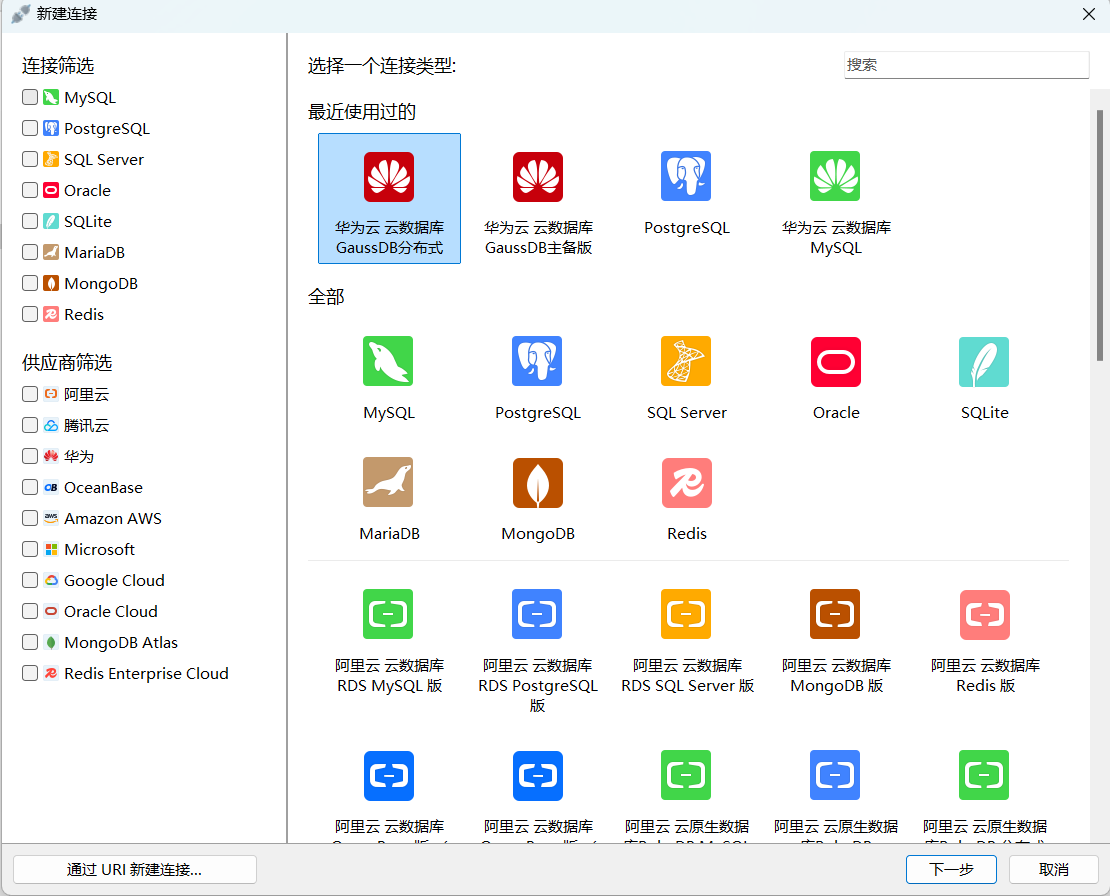This screenshot has width=1110, height=896.
Task: Click second blue 阿里云 云数据库 icon in bottom row
Action: [x=538, y=776]
